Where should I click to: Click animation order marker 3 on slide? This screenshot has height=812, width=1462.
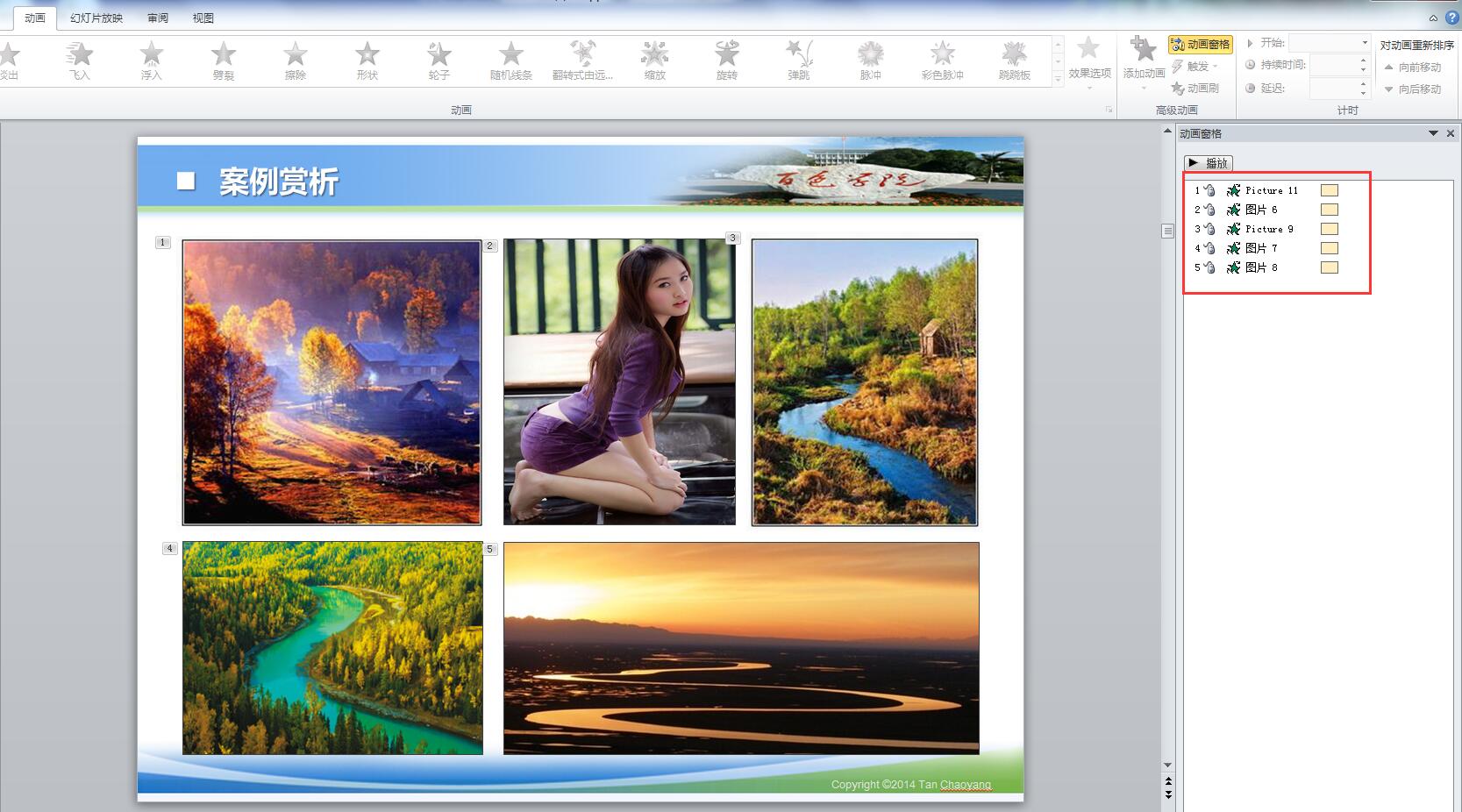click(x=733, y=238)
